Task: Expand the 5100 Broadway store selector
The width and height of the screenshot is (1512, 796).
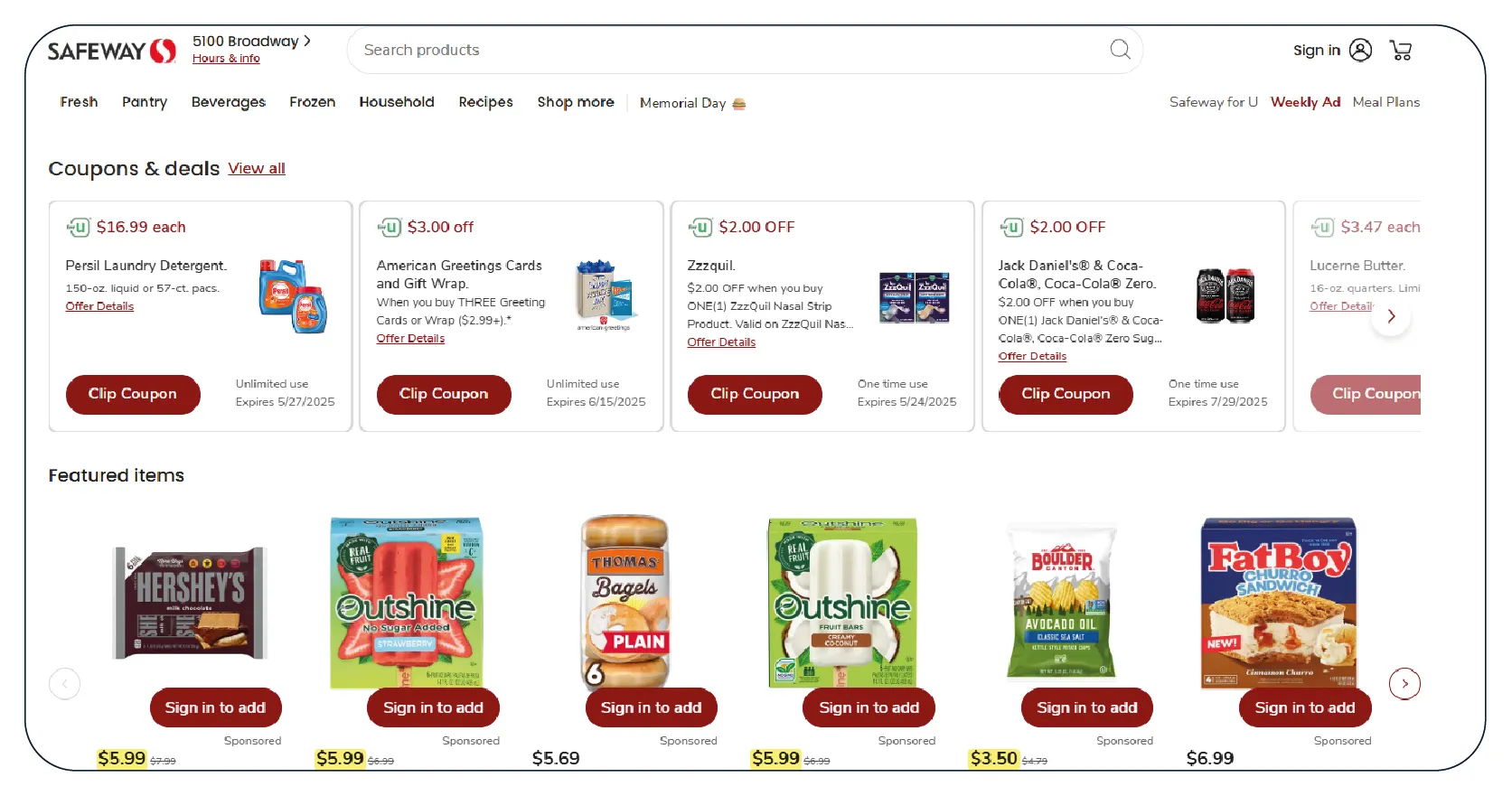Action: pyautogui.click(x=251, y=42)
